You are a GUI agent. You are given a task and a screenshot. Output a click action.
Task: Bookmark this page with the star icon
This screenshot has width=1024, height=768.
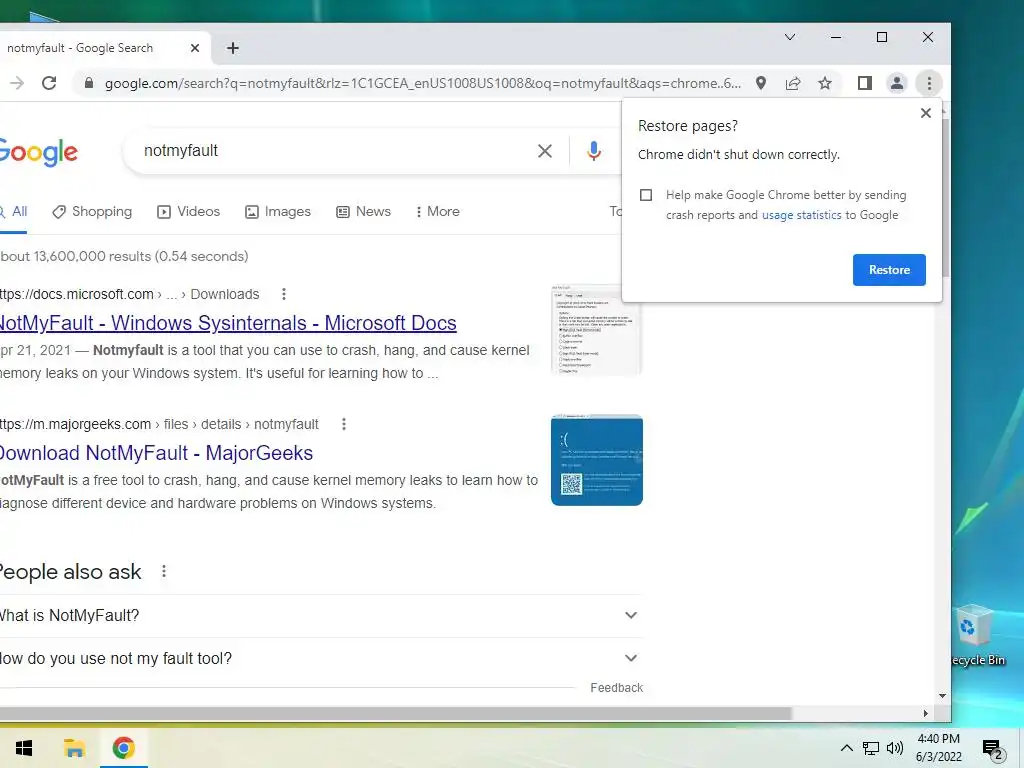click(825, 83)
